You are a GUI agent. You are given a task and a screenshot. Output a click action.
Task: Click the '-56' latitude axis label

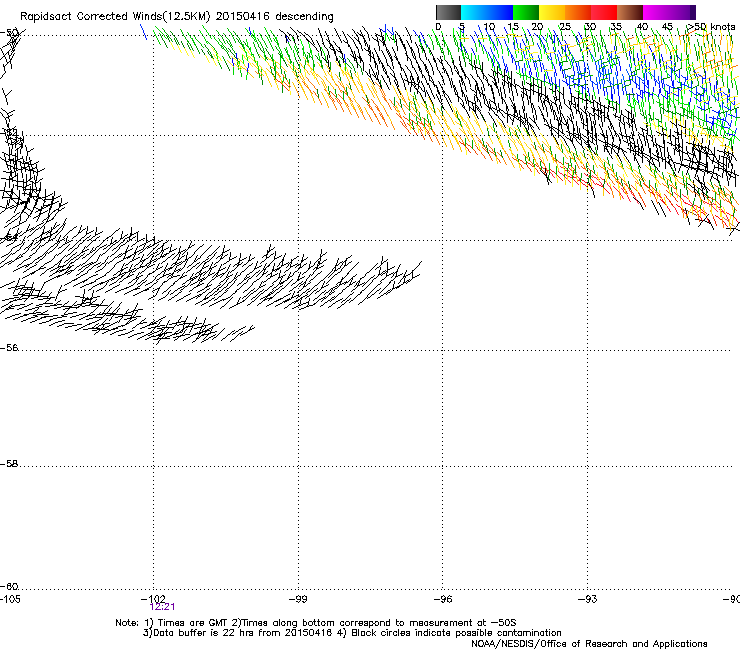pyautogui.click(x=9, y=348)
